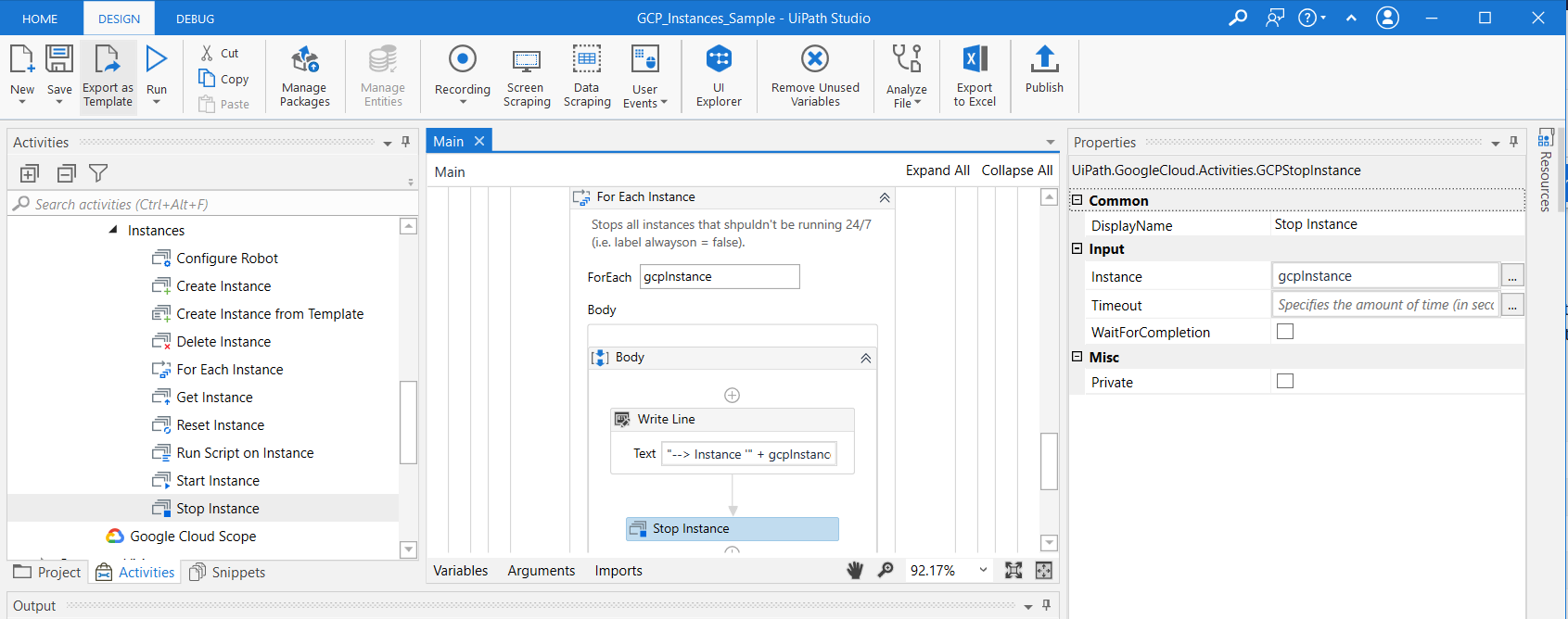The image size is (1568, 619).
Task: Click the add activity plus circle
Action: [732, 395]
